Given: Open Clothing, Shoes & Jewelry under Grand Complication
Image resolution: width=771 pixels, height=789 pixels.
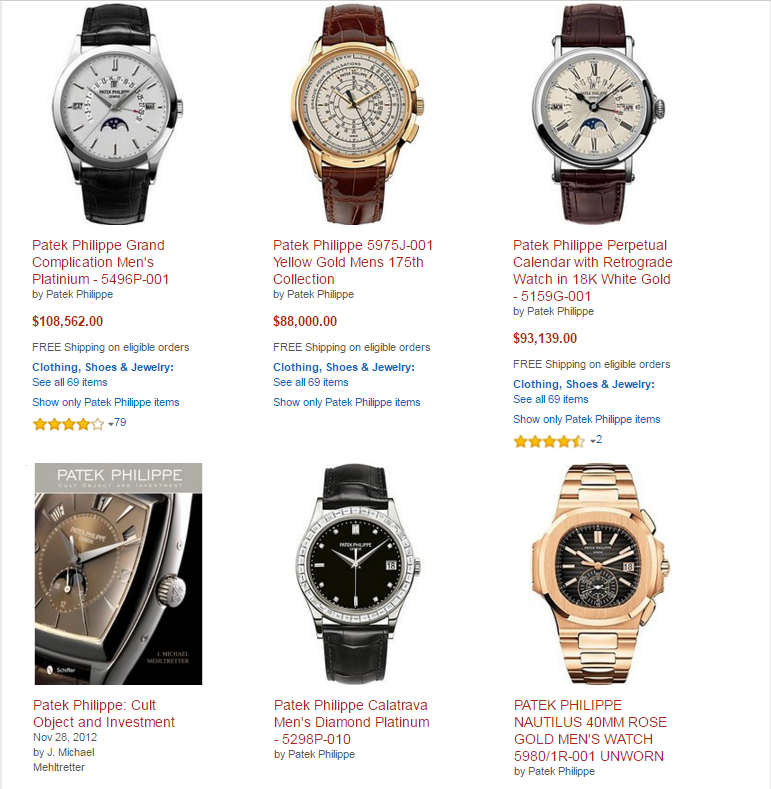Looking at the screenshot, I should tap(103, 367).
